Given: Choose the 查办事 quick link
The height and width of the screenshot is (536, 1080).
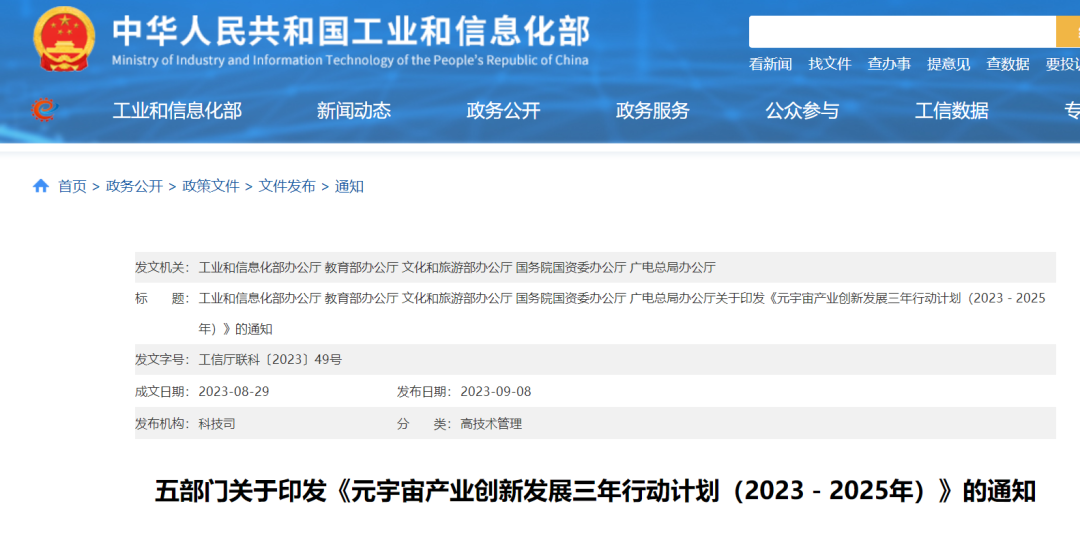Looking at the screenshot, I should (x=889, y=64).
